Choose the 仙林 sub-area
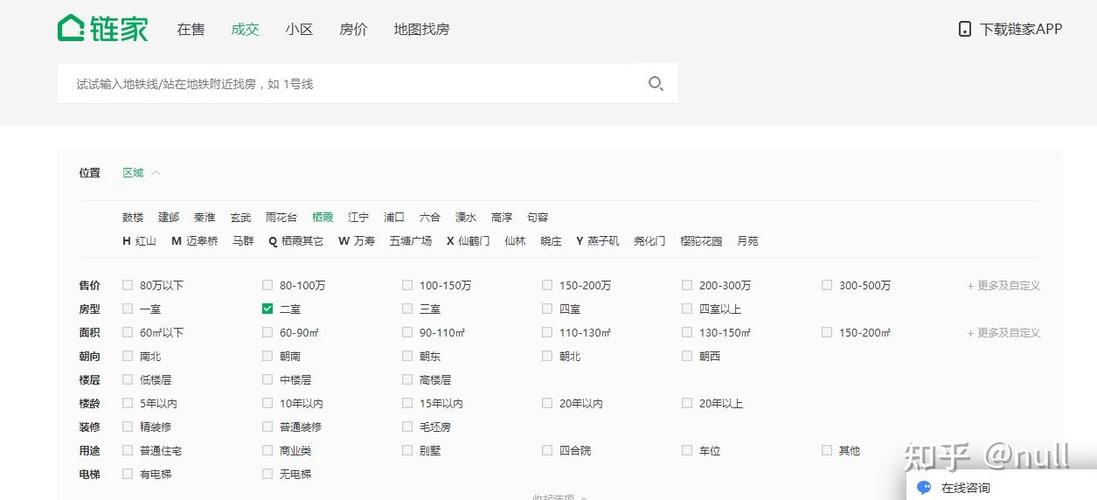 point(515,241)
